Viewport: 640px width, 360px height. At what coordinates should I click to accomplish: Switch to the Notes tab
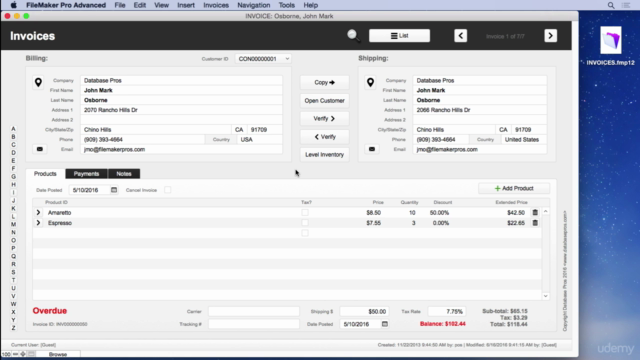(124, 173)
